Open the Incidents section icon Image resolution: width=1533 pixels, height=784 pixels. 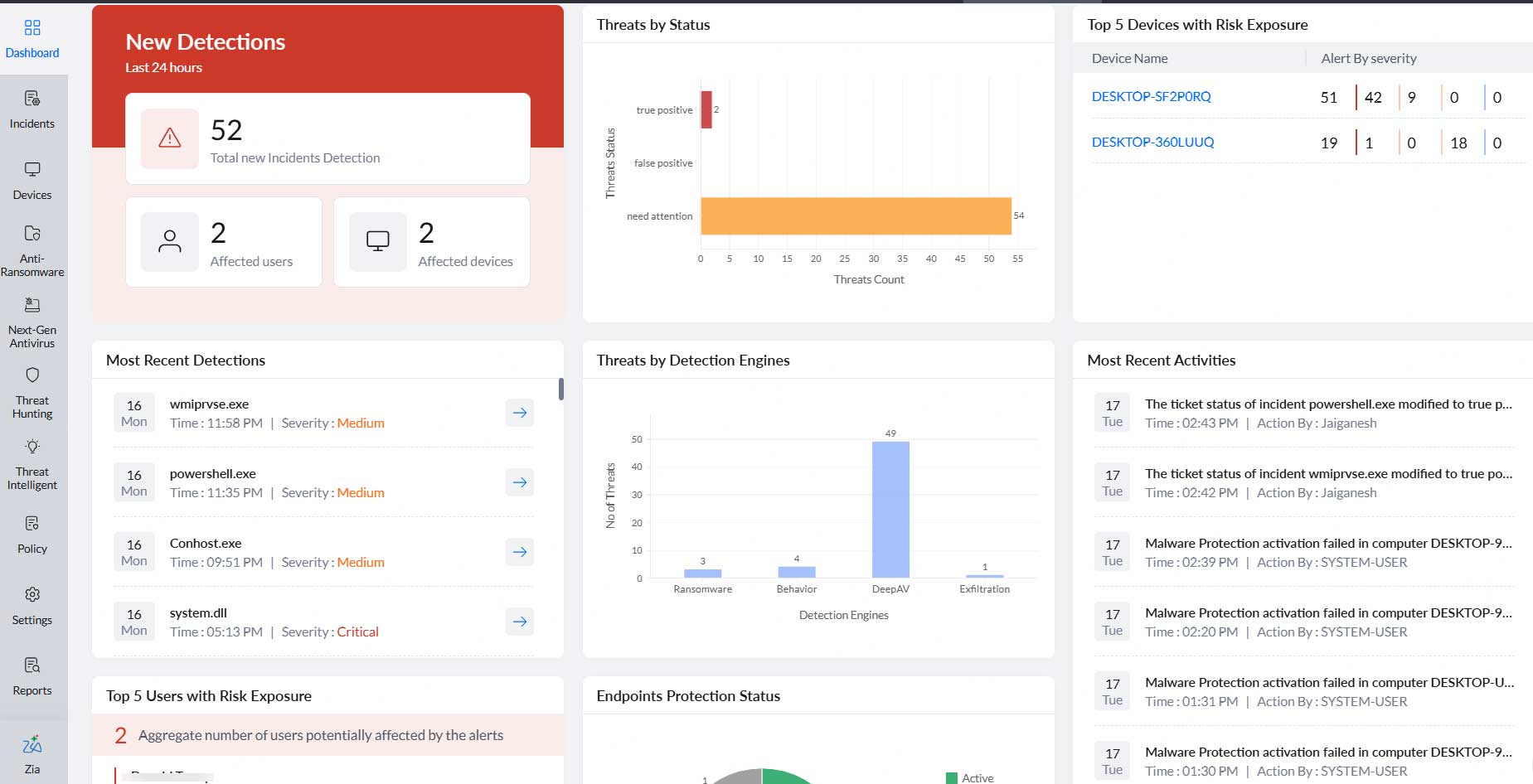pyautogui.click(x=32, y=99)
